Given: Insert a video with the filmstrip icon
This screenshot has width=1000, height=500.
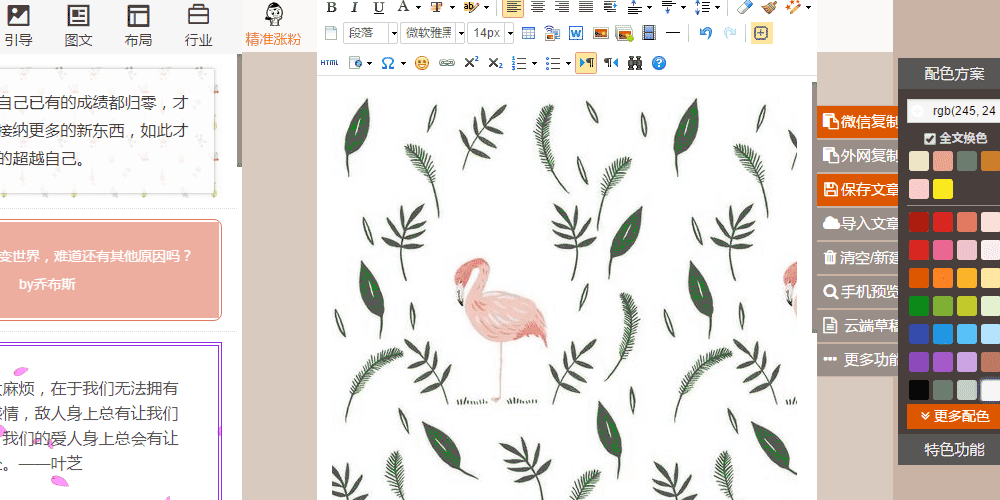Looking at the screenshot, I should [x=649, y=33].
